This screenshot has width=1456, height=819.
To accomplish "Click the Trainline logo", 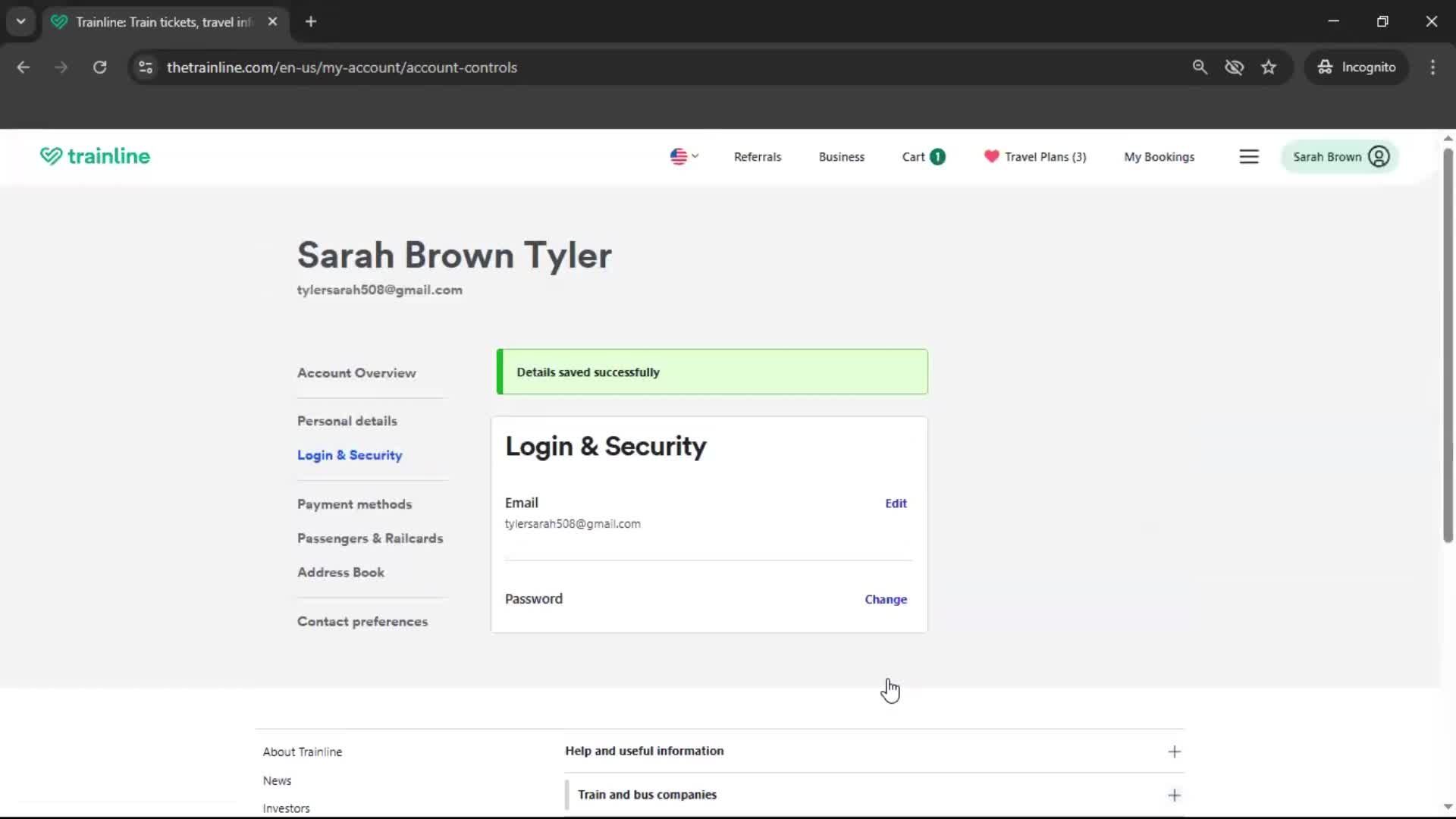I will coord(94,156).
